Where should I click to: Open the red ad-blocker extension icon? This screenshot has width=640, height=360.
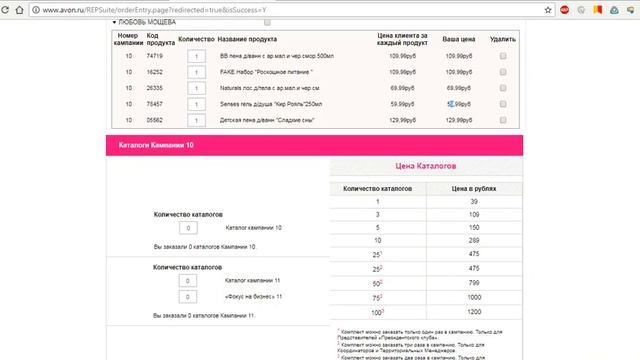pos(564,10)
